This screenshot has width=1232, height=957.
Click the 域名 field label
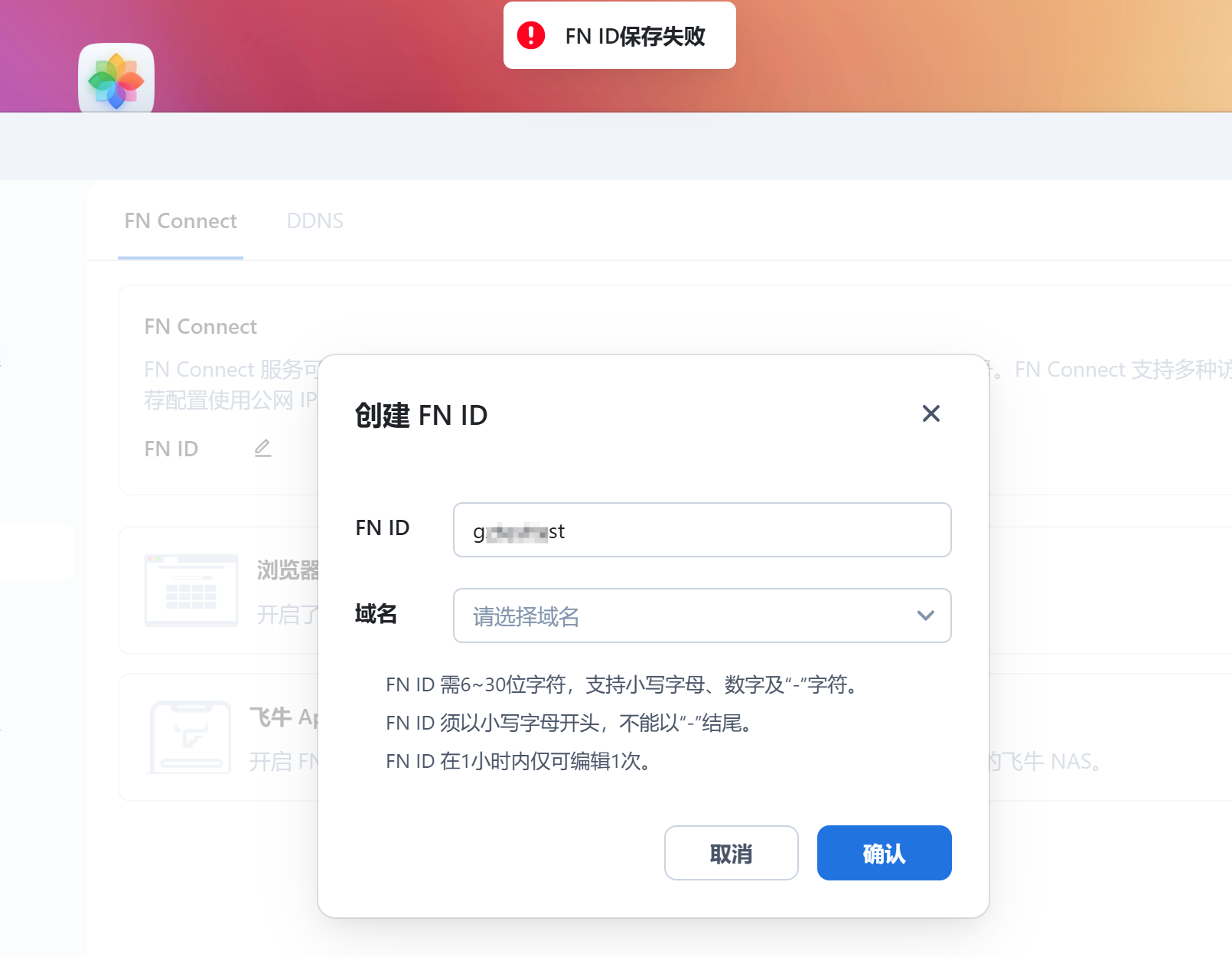376,614
